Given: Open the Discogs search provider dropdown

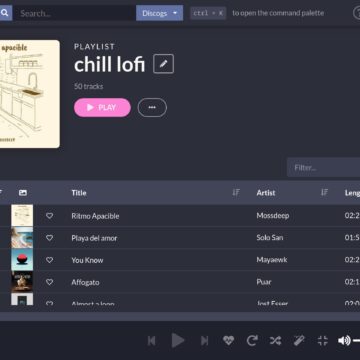Looking at the screenshot, I should [x=159, y=13].
